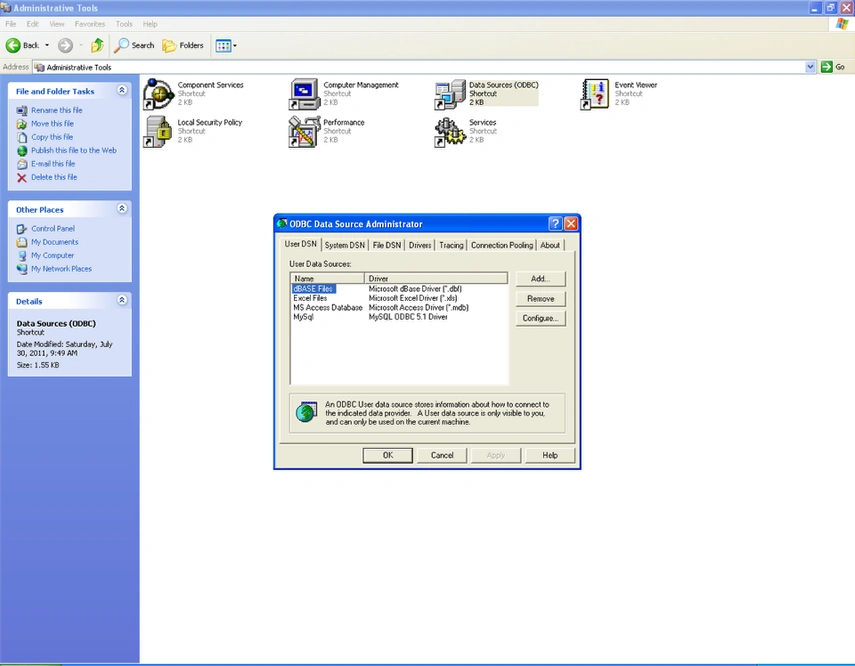Open the Services gear icon
Image resolution: width=855 pixels, height=666 pixels.
450,131
